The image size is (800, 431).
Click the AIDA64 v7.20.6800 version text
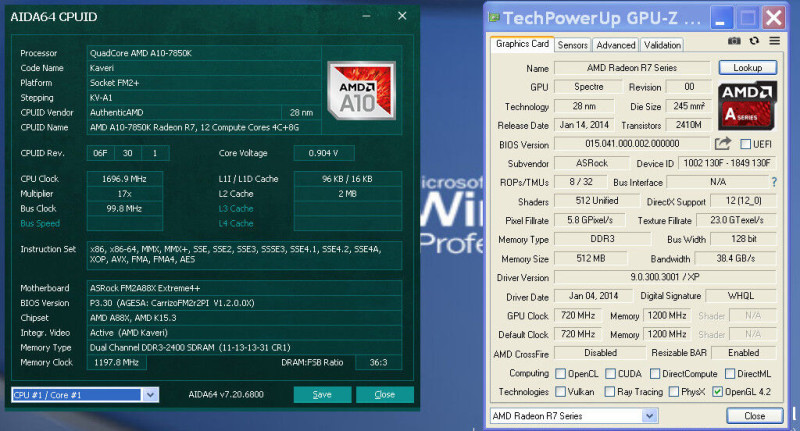click(226, 394)
